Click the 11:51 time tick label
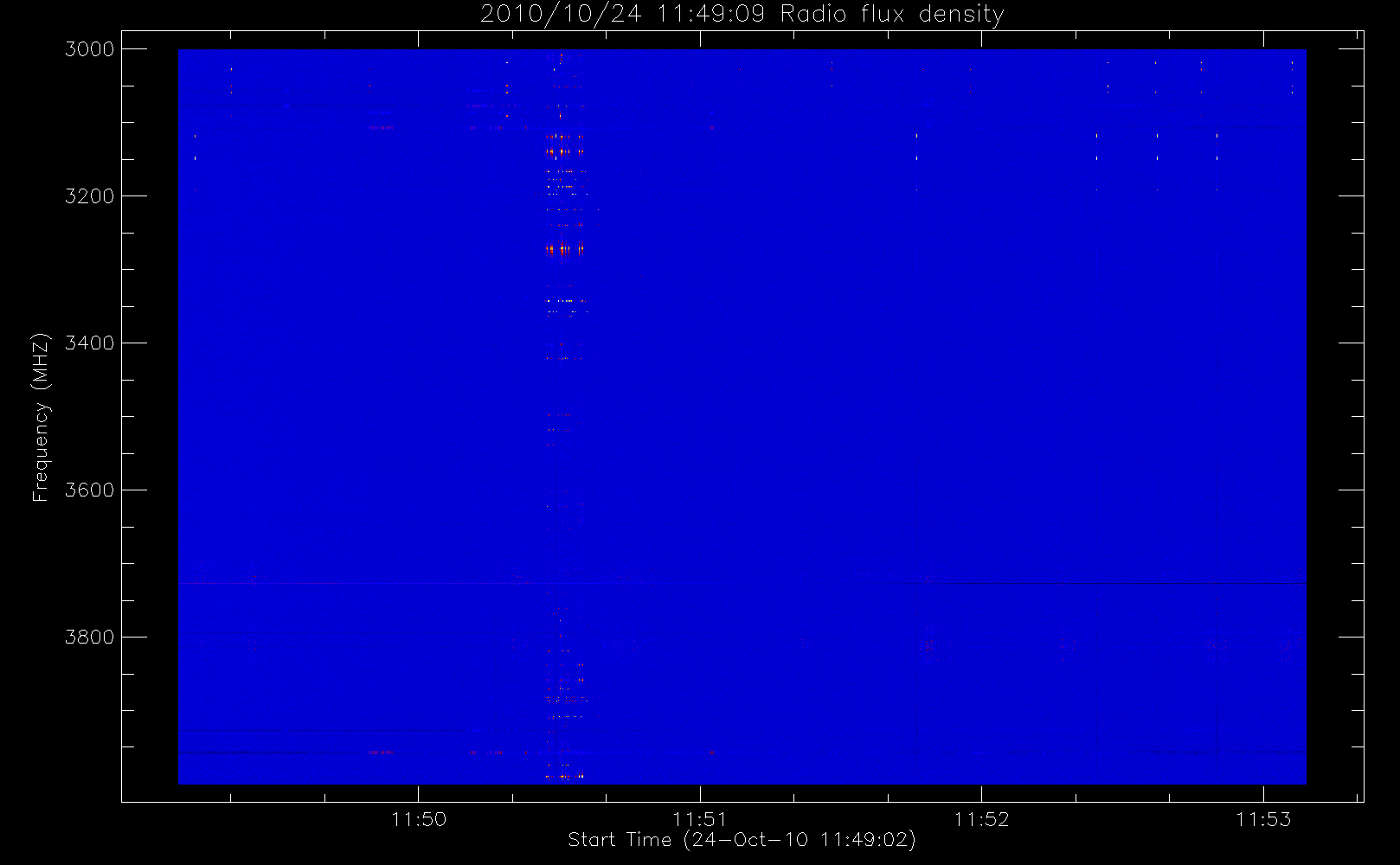1400x865 pixels. click(x=700, y=819)
